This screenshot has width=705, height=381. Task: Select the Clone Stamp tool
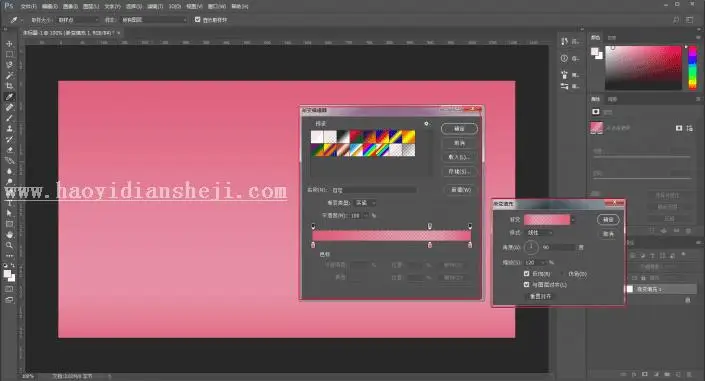point(9,129)
